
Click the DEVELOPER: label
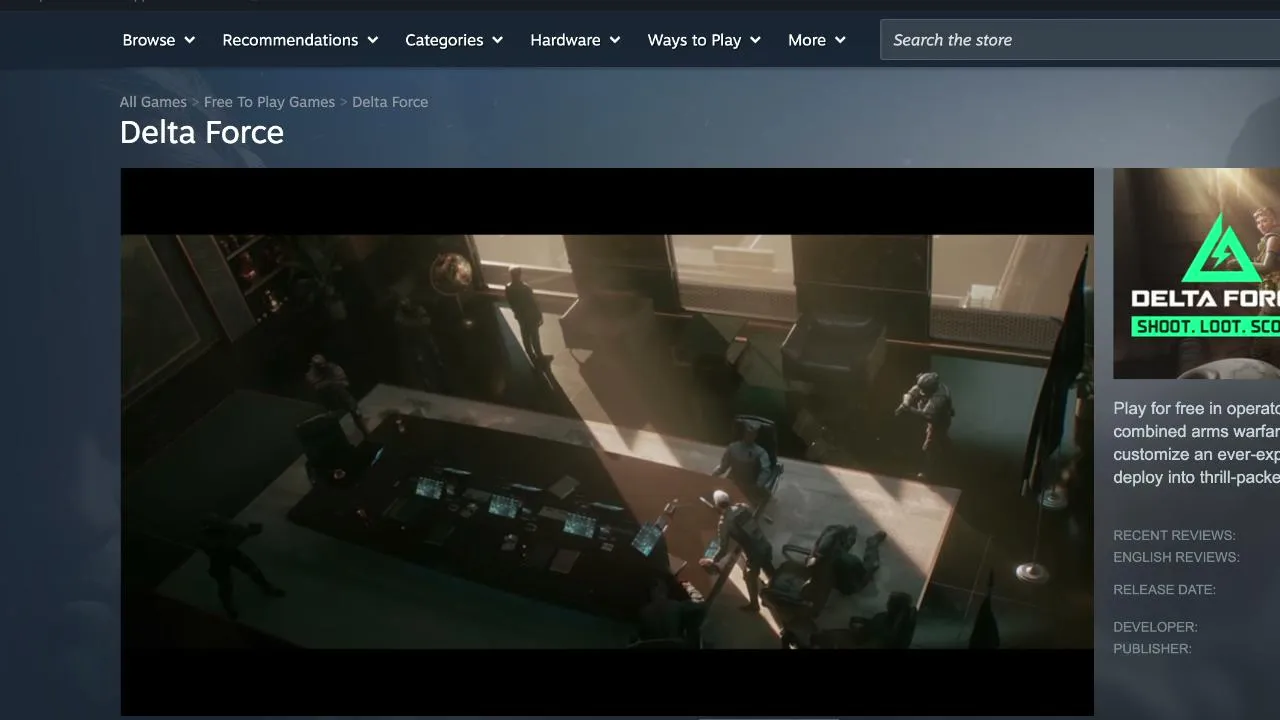click(1155, 627)
